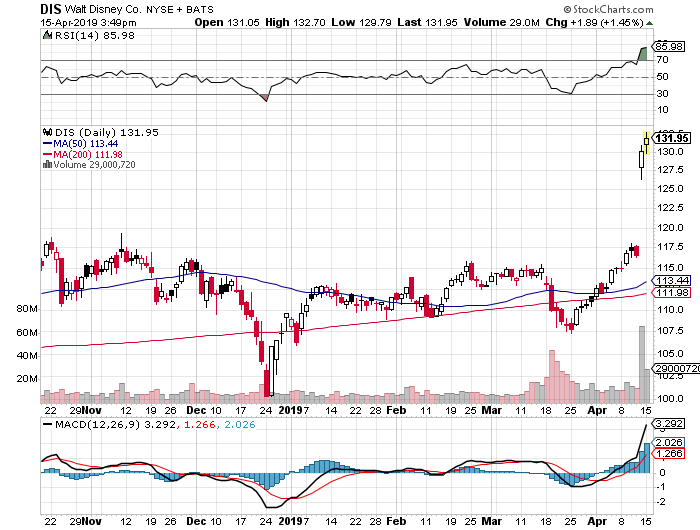Viewport: 700px width, 530px height.
Task: Click the 40M volume axis label
Action: coord(27,356)
